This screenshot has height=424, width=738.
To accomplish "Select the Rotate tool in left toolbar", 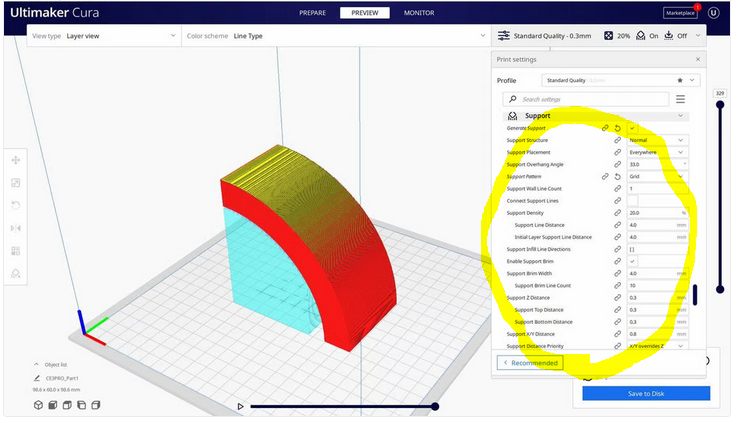I will coord(16,205).
